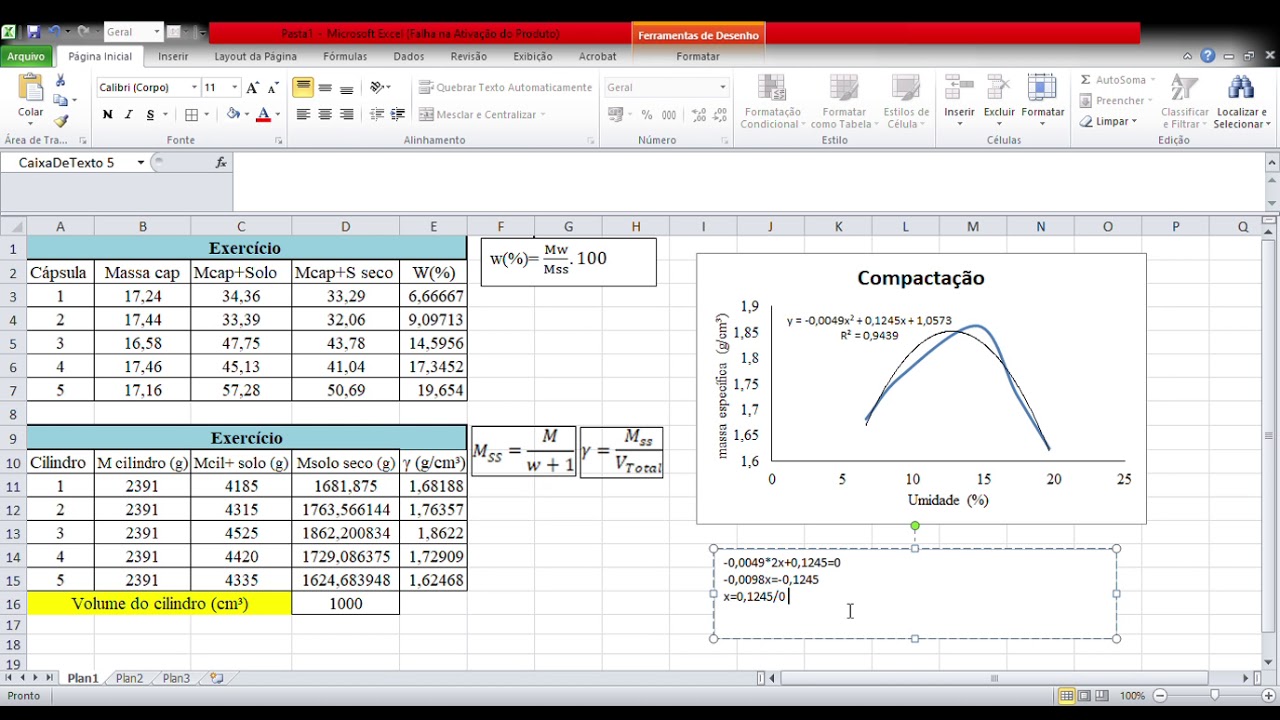Toggle top vertical alignment
Screen dimensions: 1280x720
303,88
